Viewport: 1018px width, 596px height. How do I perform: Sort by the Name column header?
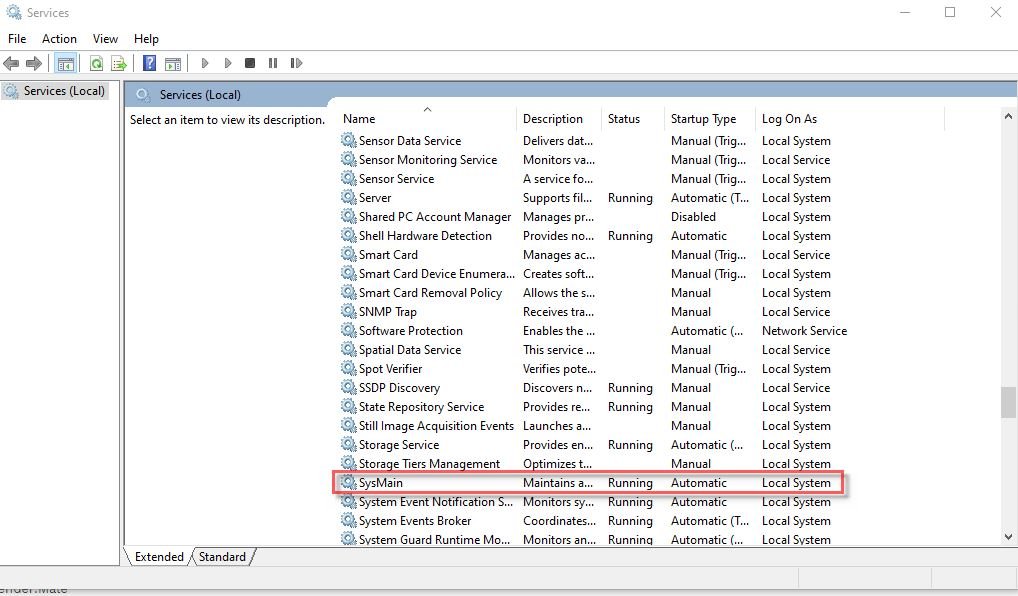[x=427, y=119]
